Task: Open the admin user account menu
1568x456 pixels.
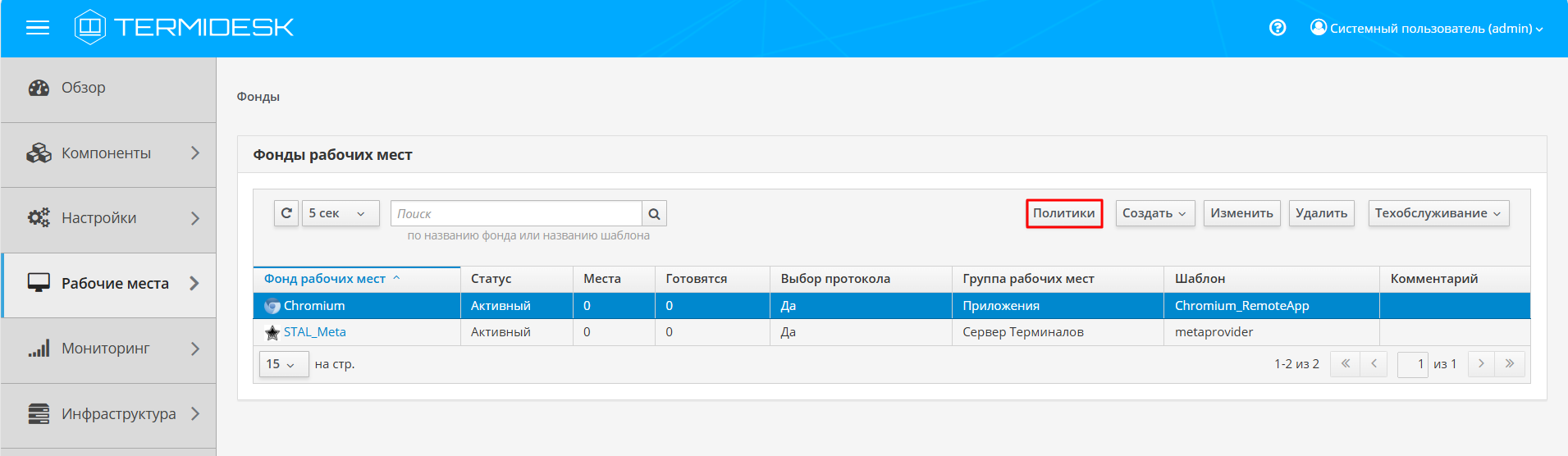Action: (1427, 28)
